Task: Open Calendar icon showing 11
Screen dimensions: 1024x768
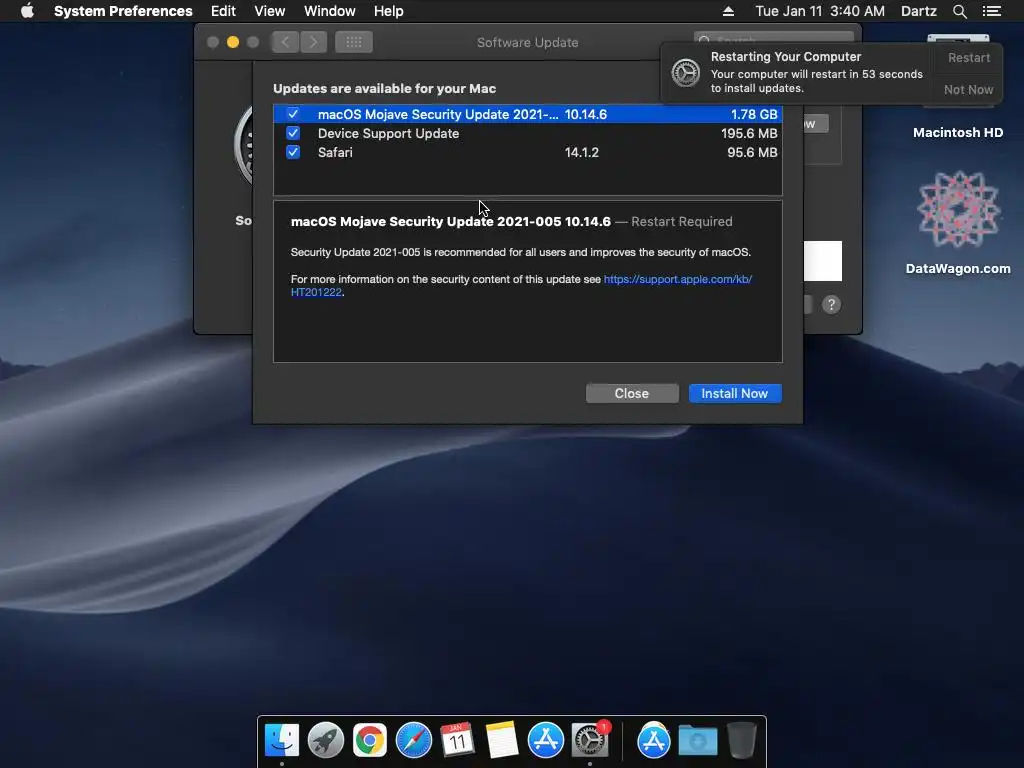Action: (457, 740)
